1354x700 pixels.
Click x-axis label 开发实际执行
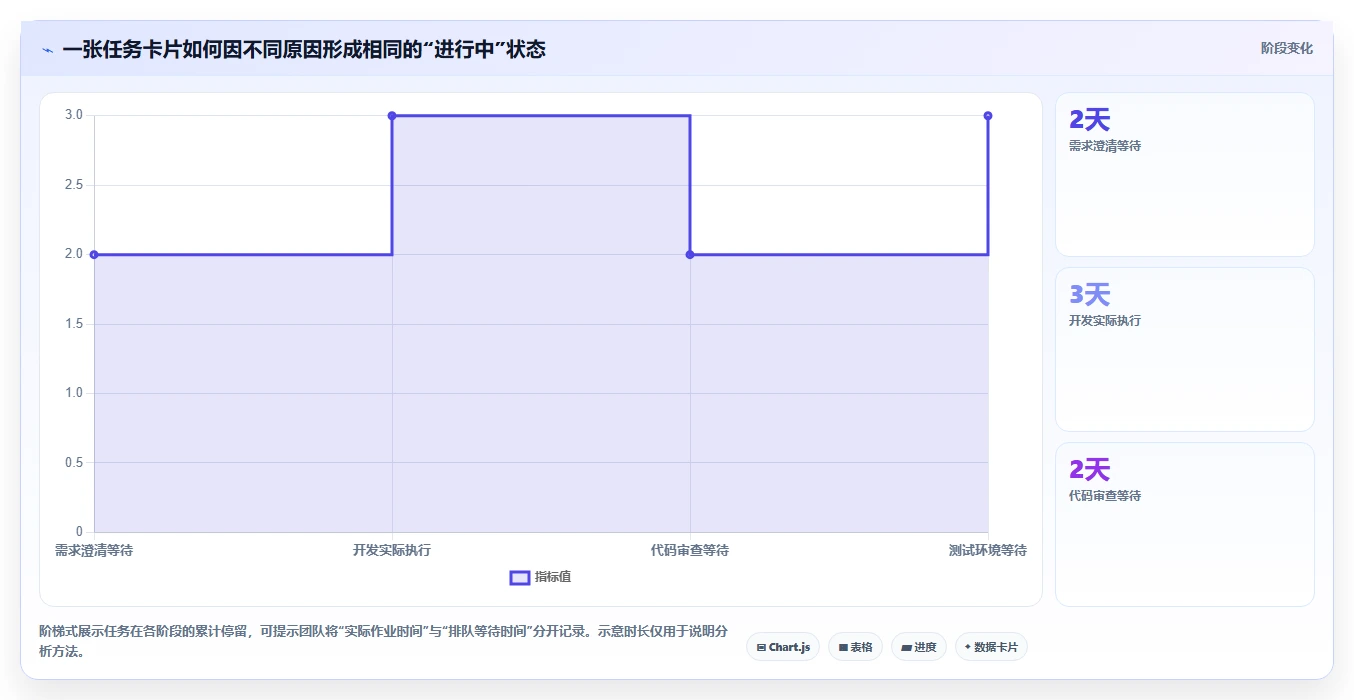[392, 550]
